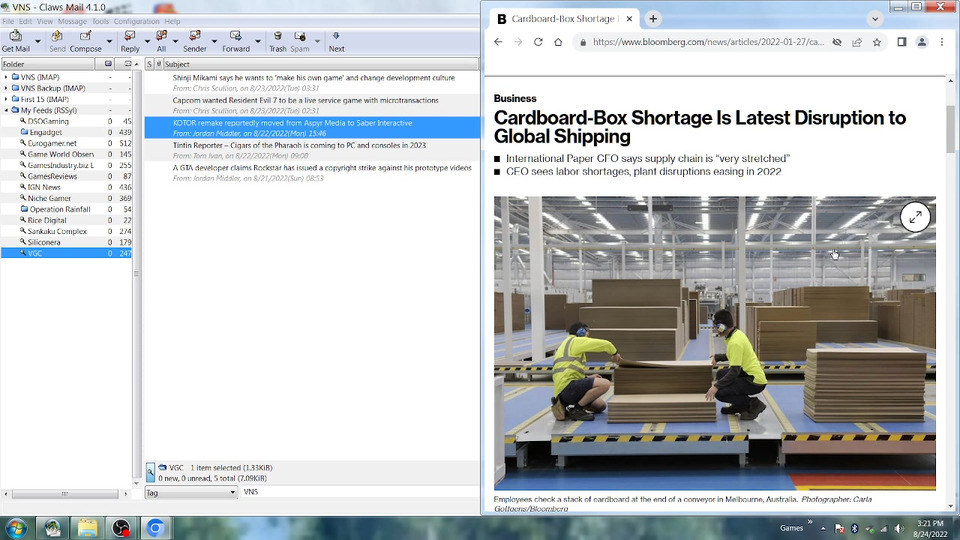
Task: Open the File menu
Action: [8, 21]
